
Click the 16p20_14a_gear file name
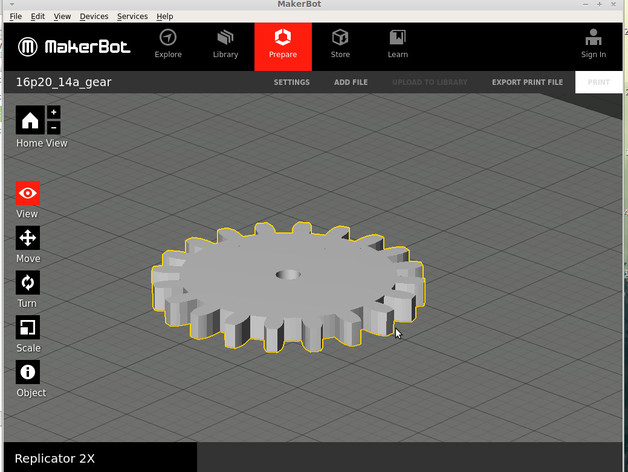pyautogui.click(x=64, y=82)
